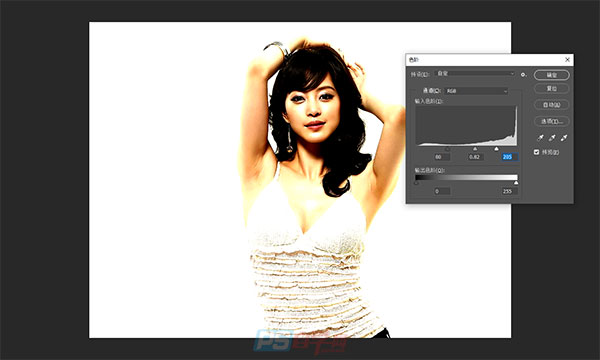
Task: Click the output gradient bar
Action: (x=466, y=178)
